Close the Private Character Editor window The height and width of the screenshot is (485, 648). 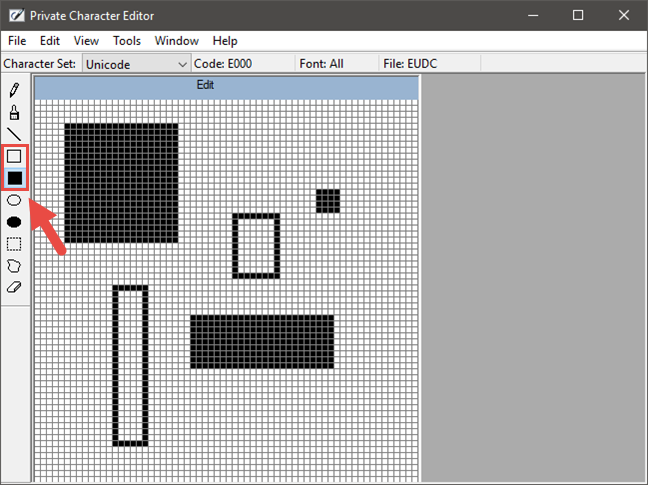pyautogui.click(x=624, y=16)
